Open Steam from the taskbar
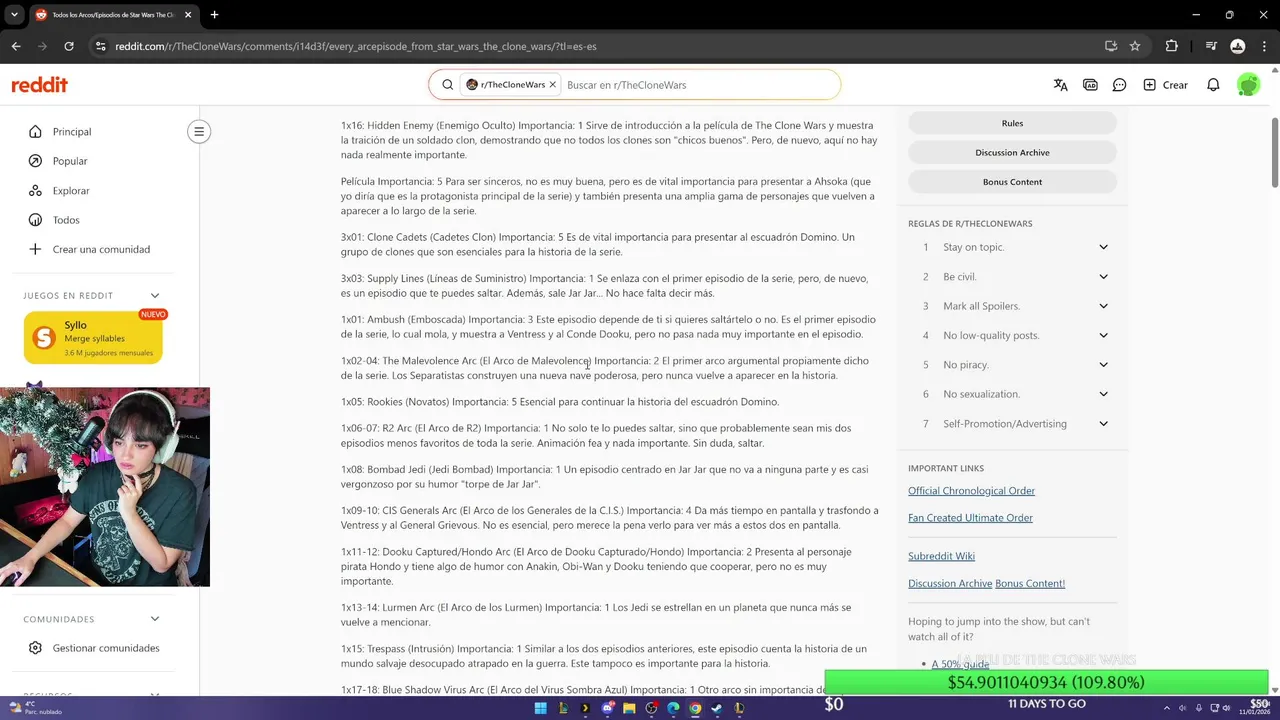This screenshot has width=1280, height=720. pyautogui.click(x=717, y=708)
